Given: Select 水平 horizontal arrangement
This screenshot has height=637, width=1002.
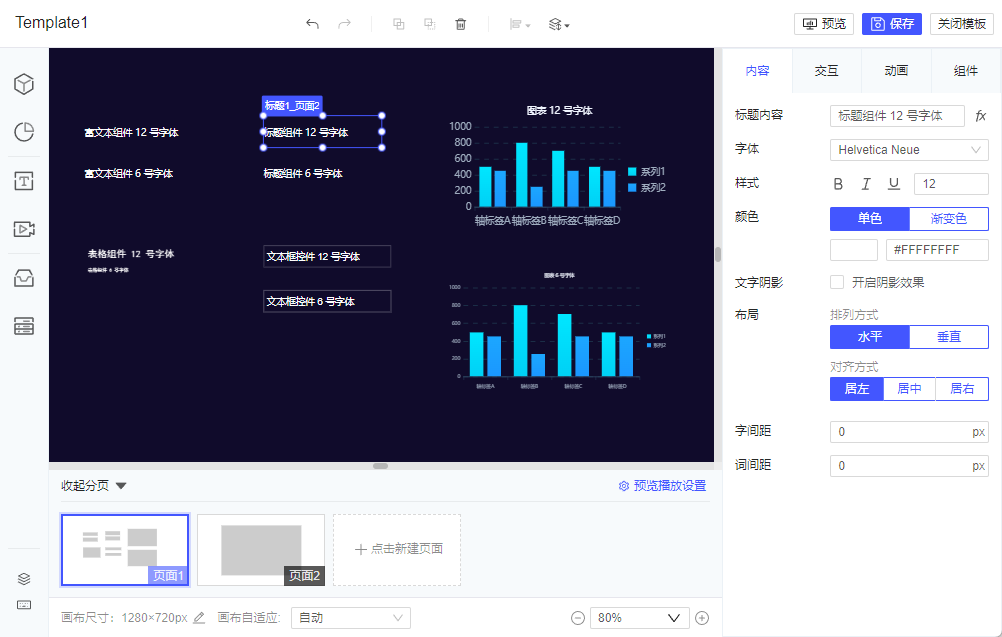Looking at the screenshot, I should pos(869,337).
